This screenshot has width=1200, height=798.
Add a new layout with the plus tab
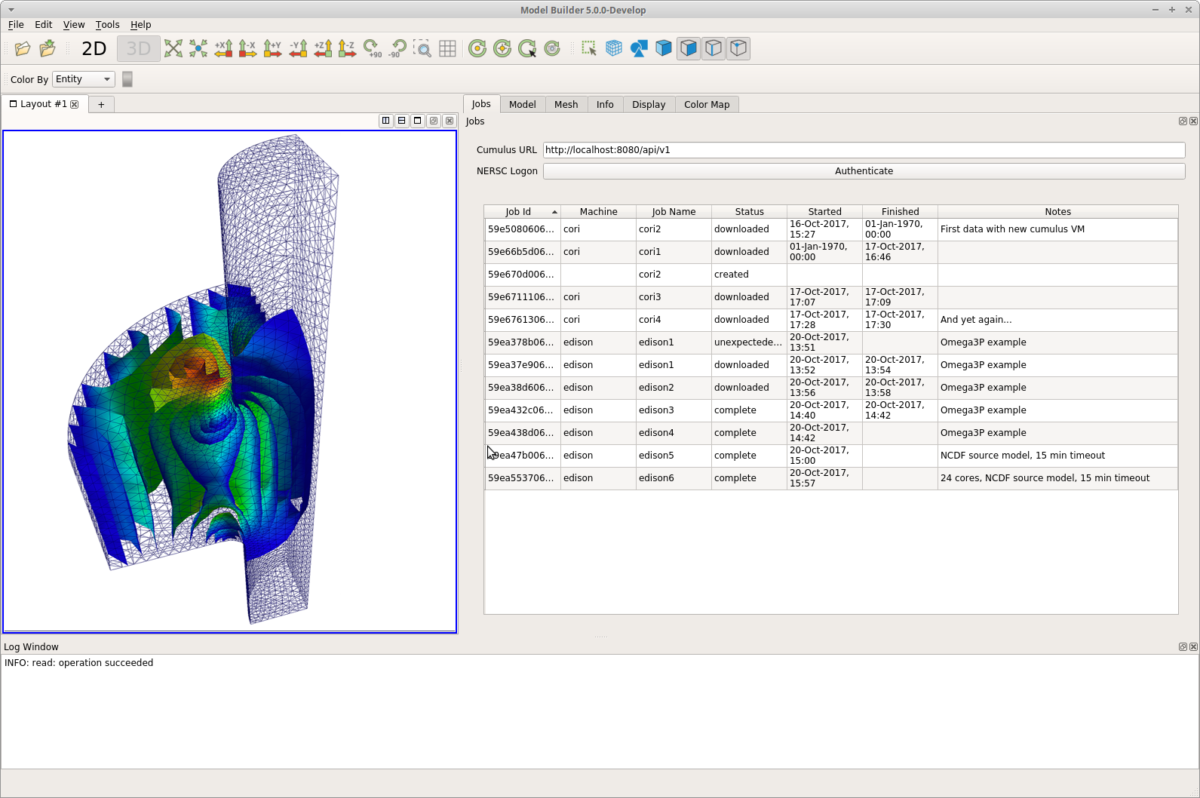[x=100, y=104]
